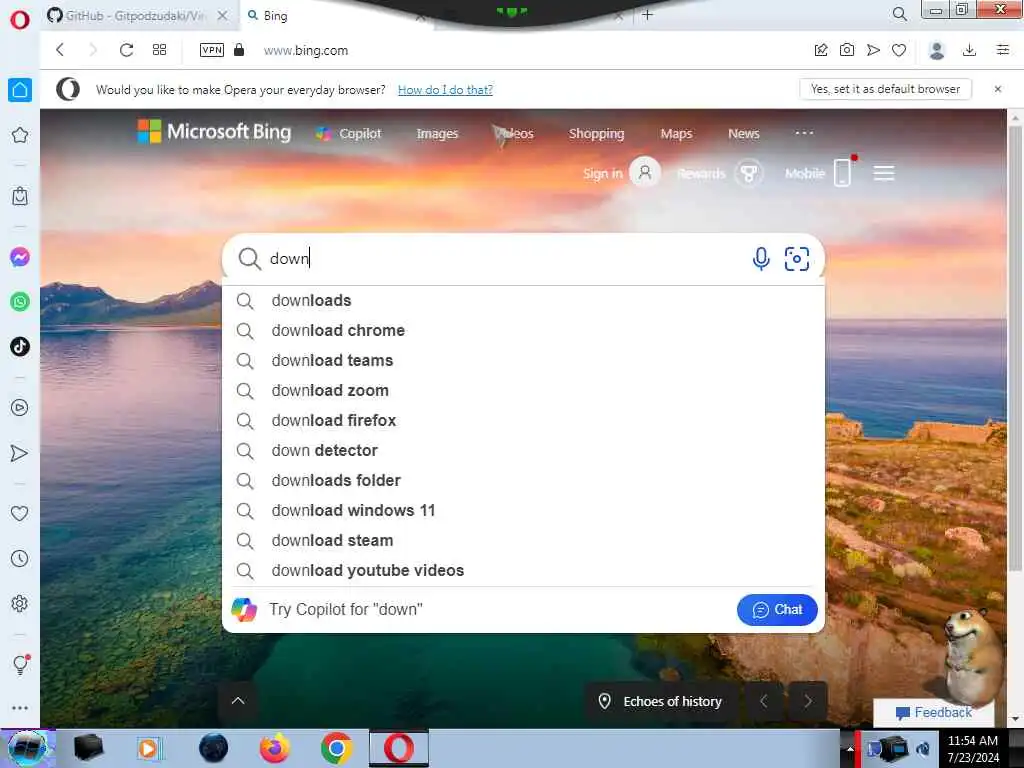Select the 'downloads' suggestion

click(523, 300)
